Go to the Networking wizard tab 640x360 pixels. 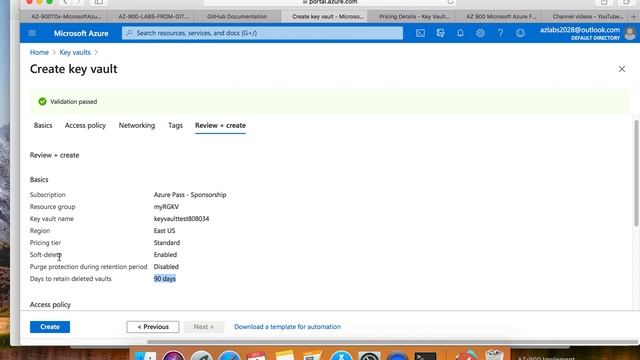click(137, 125)
